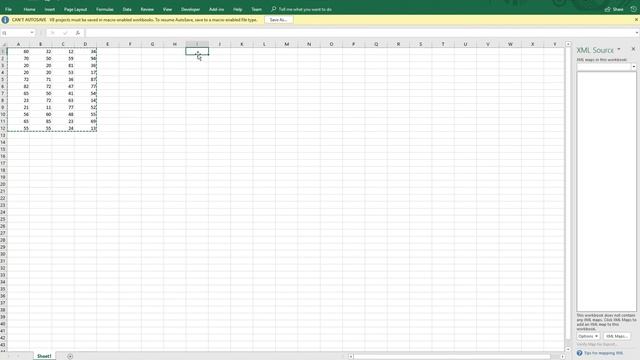The height and width of the screenshot is (360, 640).
Task: Select column A header
Action: pyautogui.click(x=18, y=44)
